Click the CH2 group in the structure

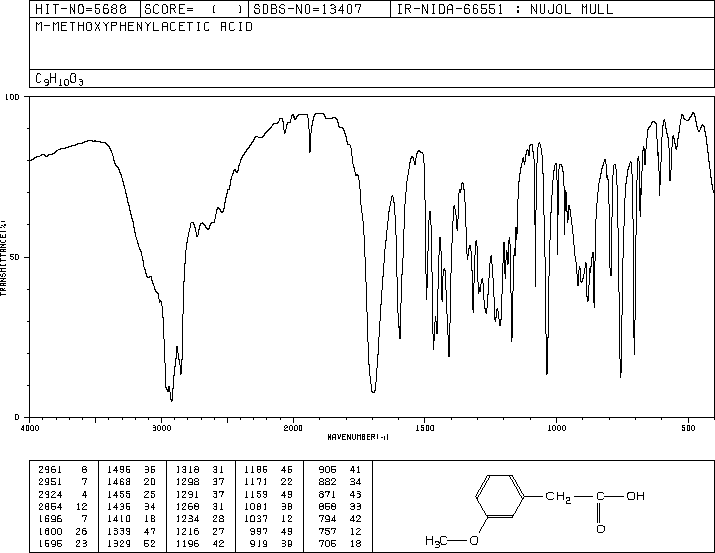558,496
